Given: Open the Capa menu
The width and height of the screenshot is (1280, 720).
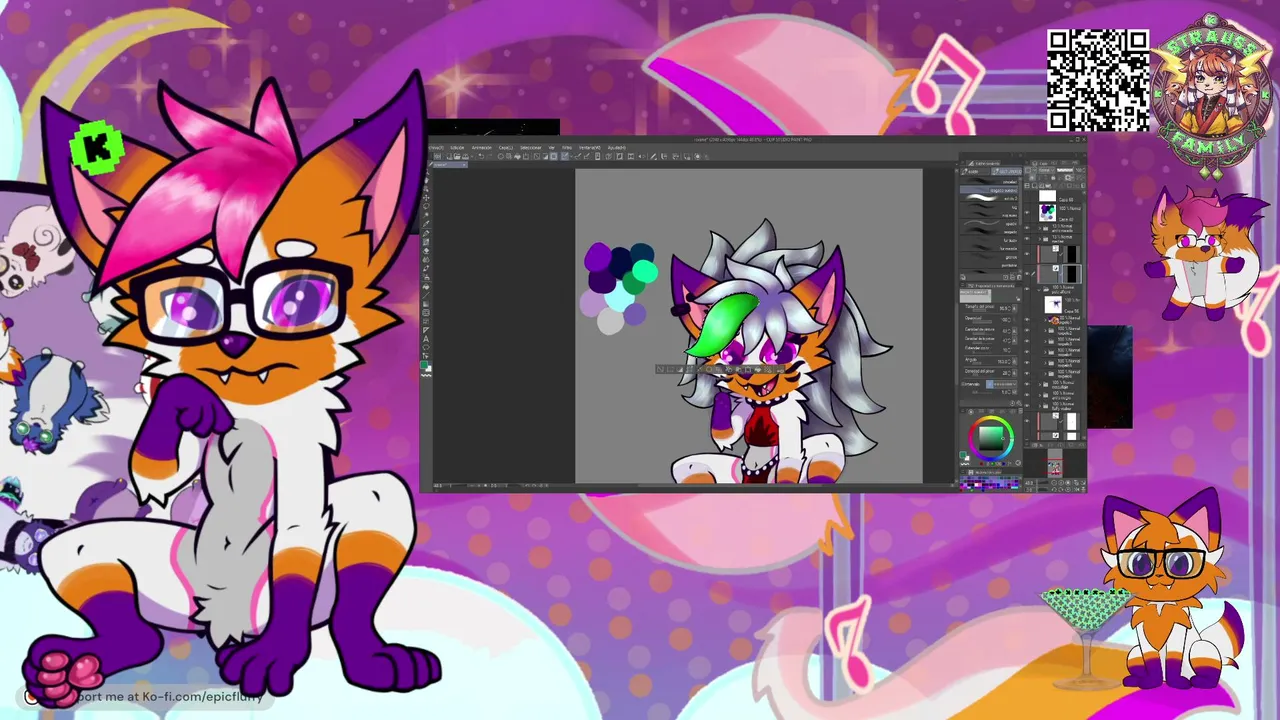Looking at the screenshot, I should point(506,148).
